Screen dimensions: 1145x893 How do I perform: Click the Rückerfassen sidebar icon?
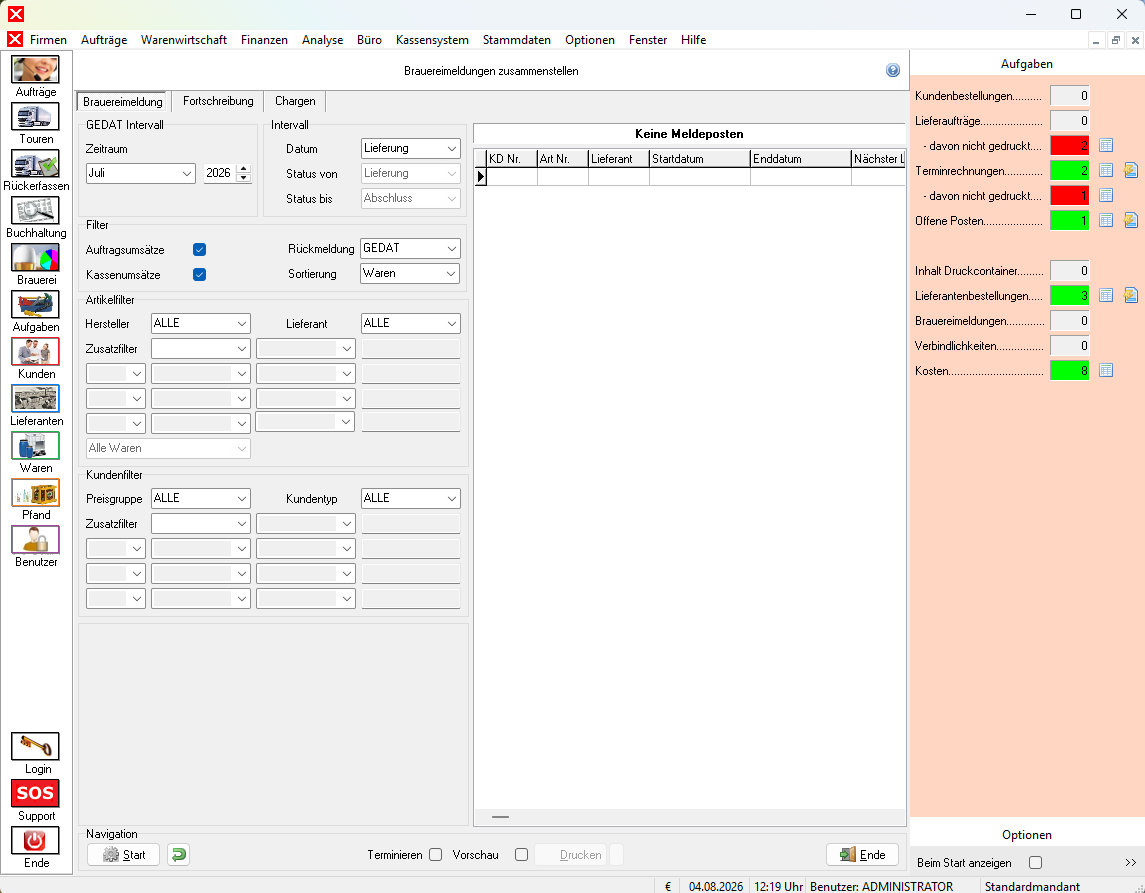pos(35,164)
